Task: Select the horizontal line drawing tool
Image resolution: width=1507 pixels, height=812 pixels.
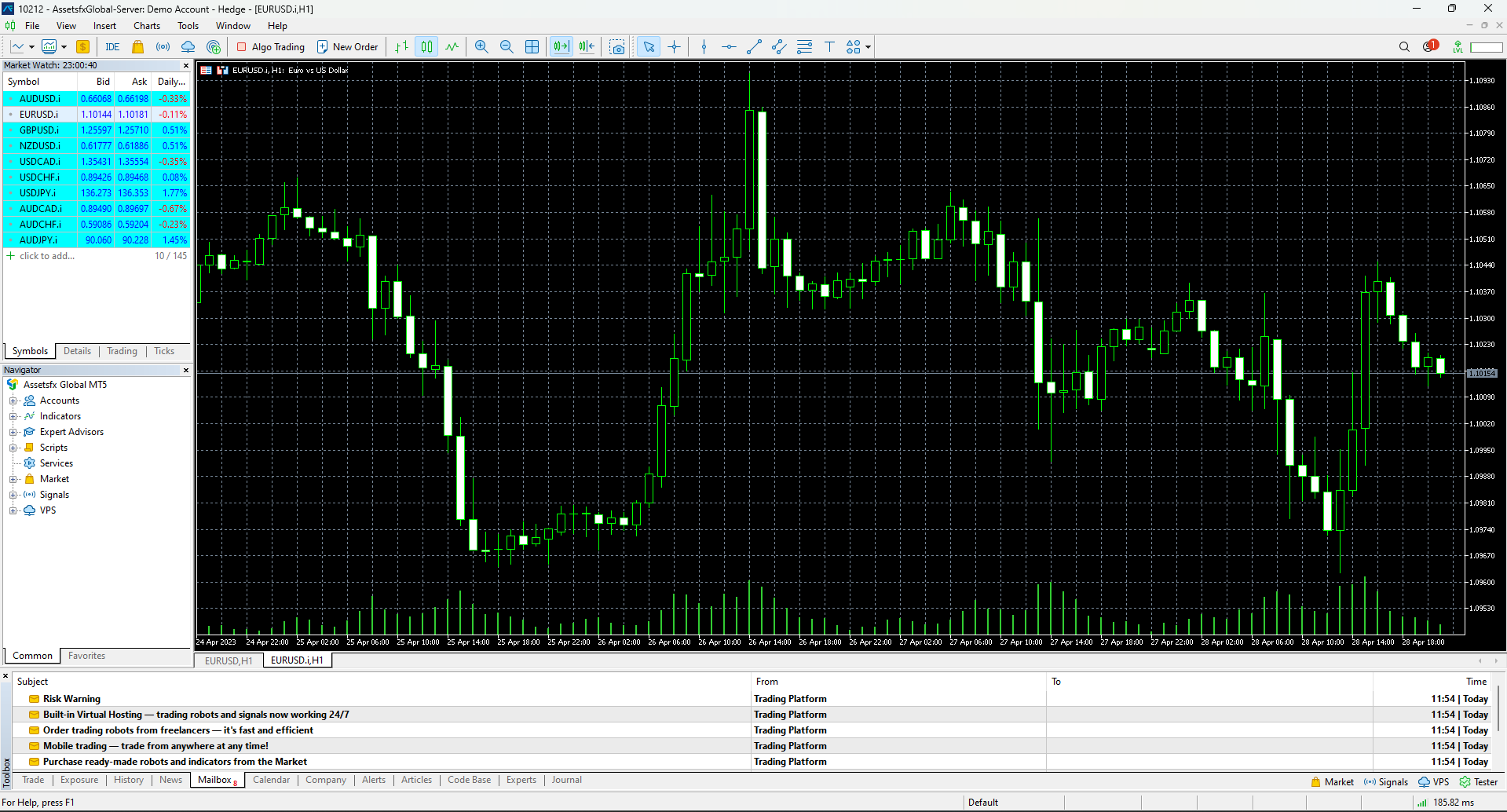Action: tap(729, 47)
